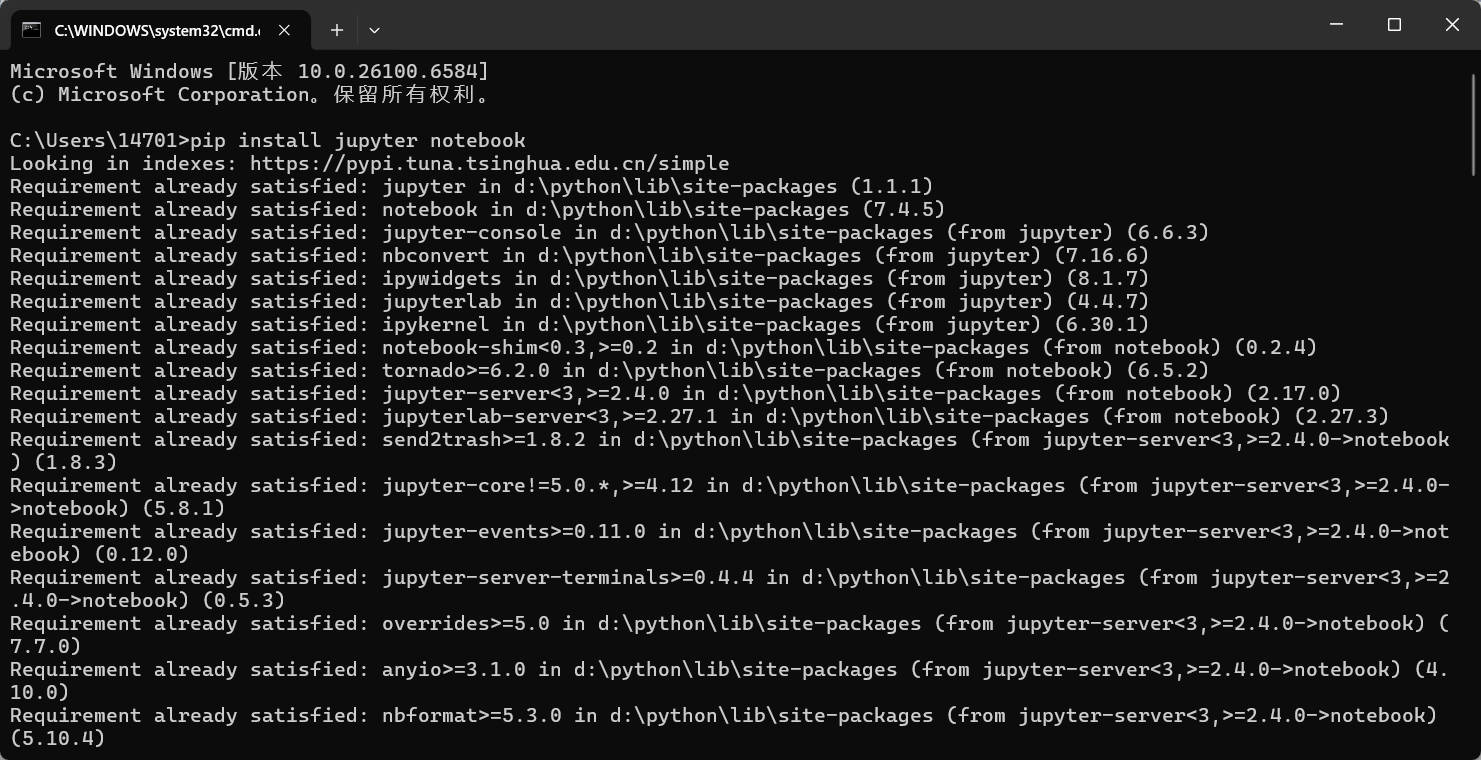Screen dimensions: 1481x760
Task: Minimize the terminal window
Action: 1337,24
